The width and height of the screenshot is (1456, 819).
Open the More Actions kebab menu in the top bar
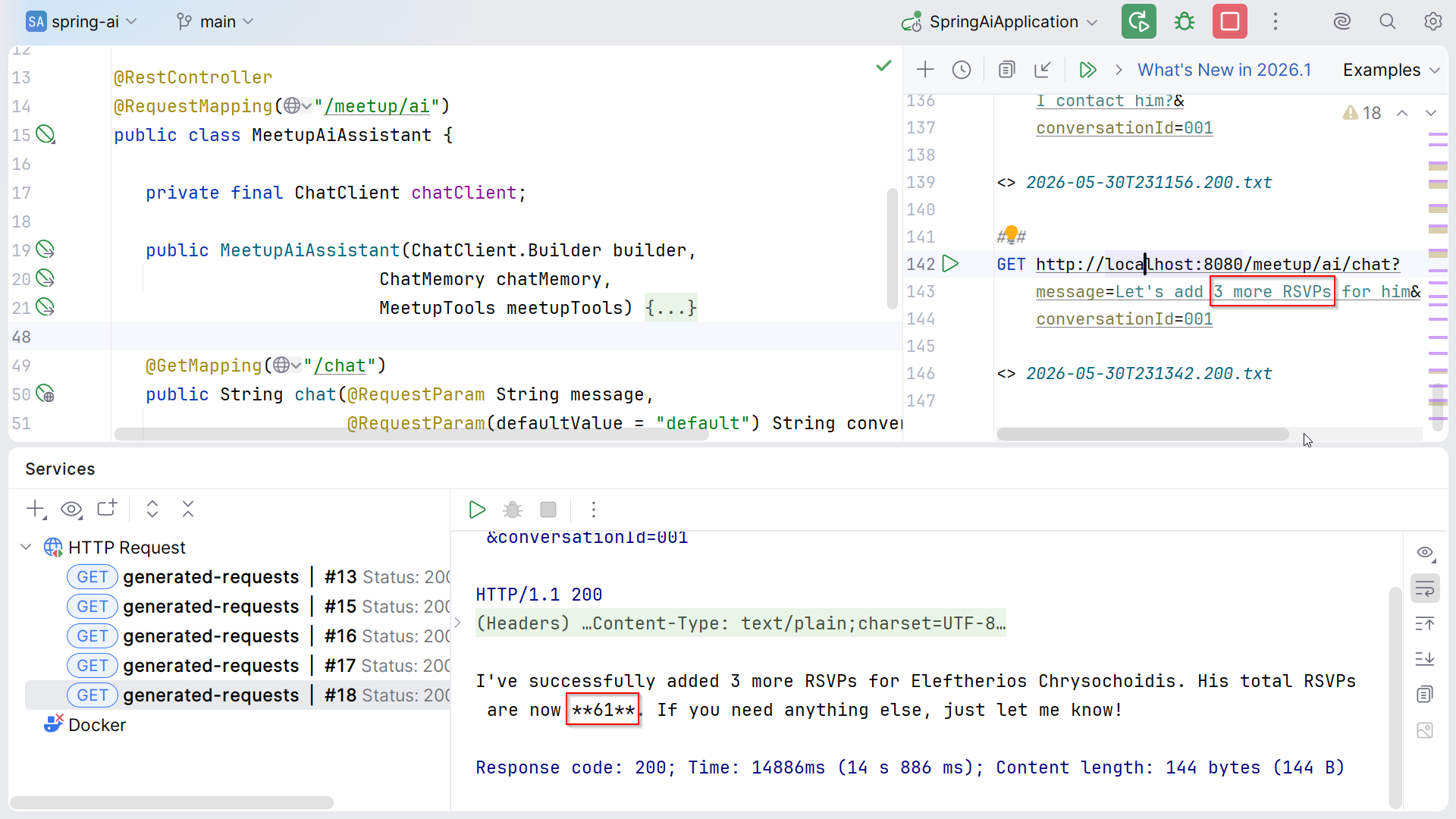[x=1276, y=21]
